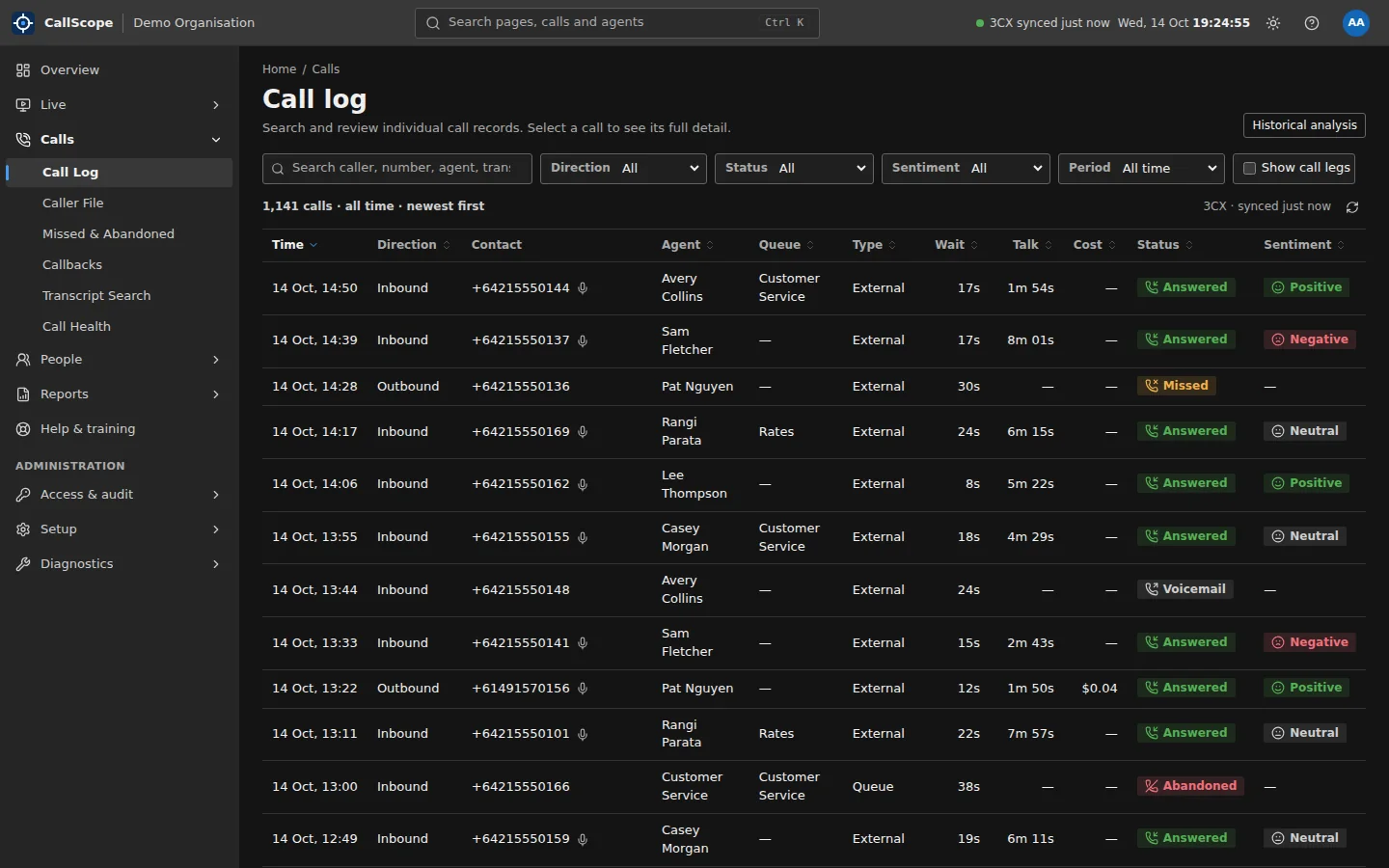This screenshot has height=868, width=1389.
Task: Sort the table by Wait column
Action: [957, 245]
